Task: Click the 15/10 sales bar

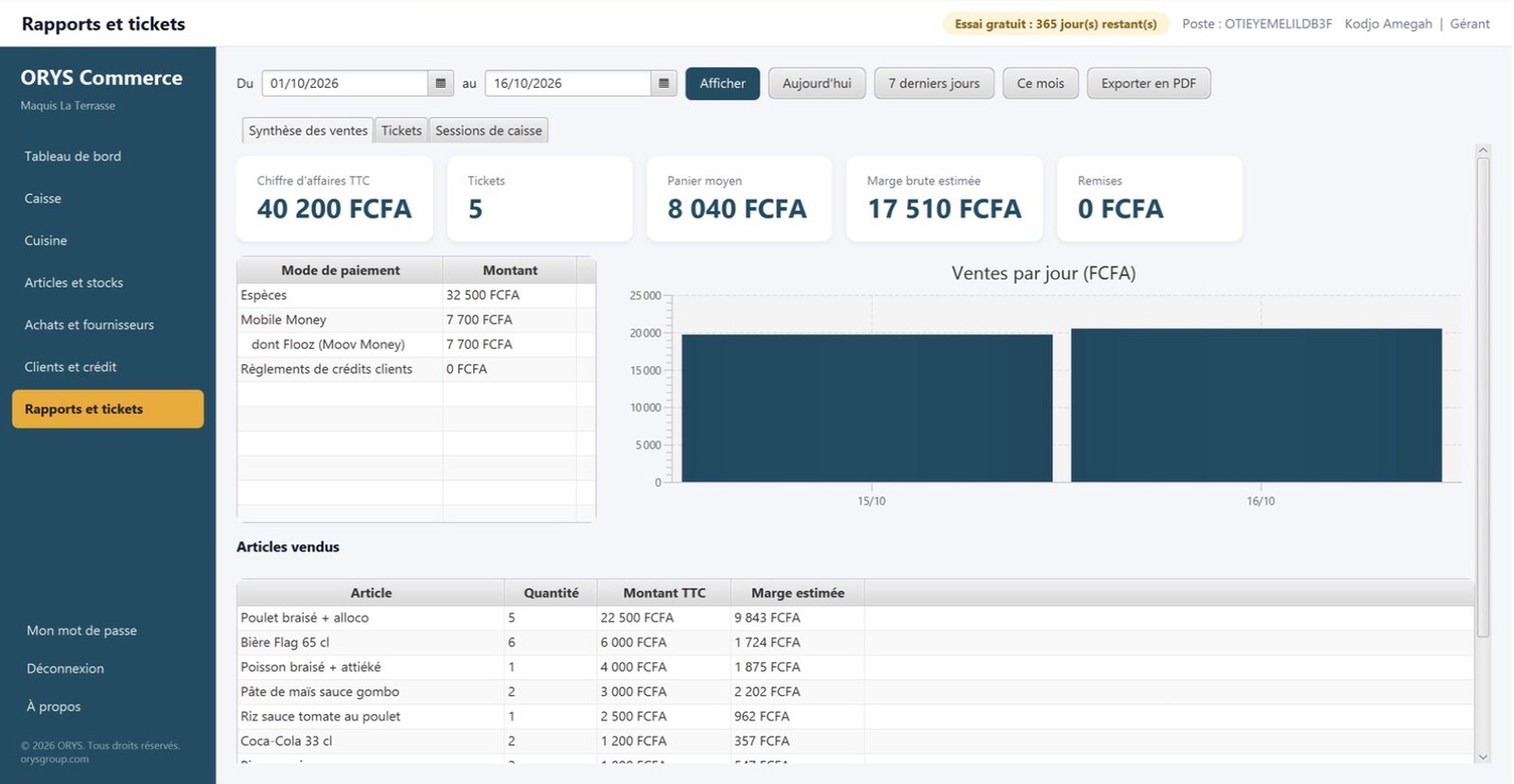Action: (x=867, y=409)
